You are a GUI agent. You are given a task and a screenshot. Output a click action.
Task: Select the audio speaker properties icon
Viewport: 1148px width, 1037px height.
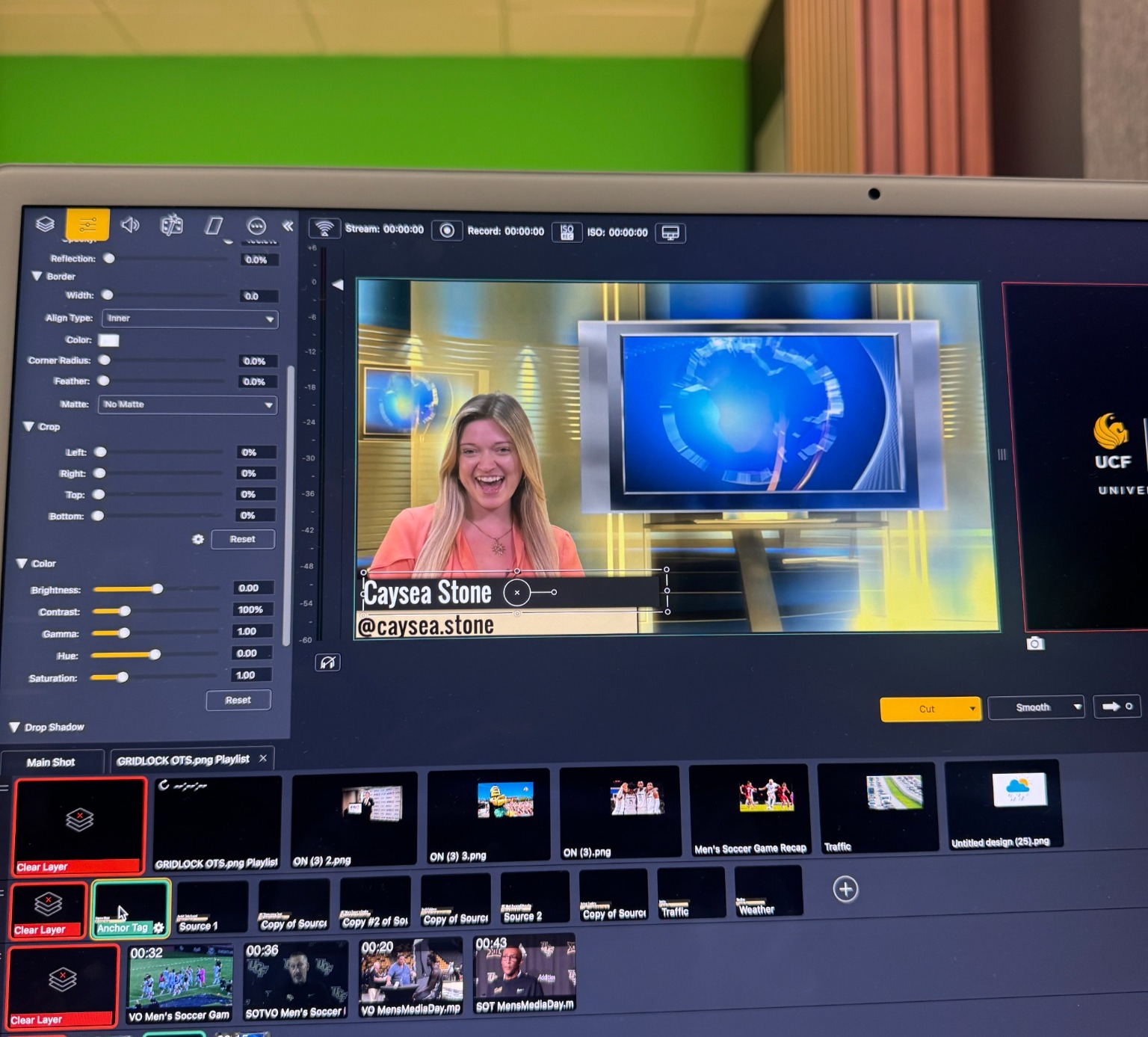(x=130, y=224)
